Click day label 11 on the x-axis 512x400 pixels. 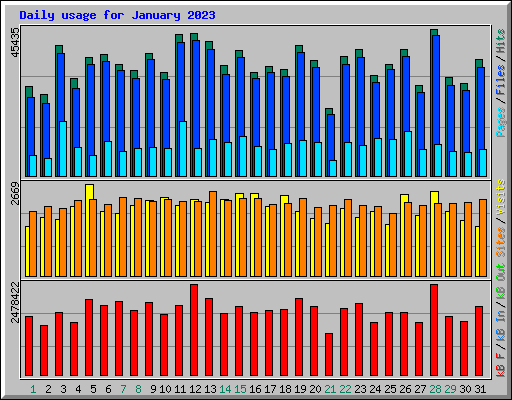pos(180,389)
